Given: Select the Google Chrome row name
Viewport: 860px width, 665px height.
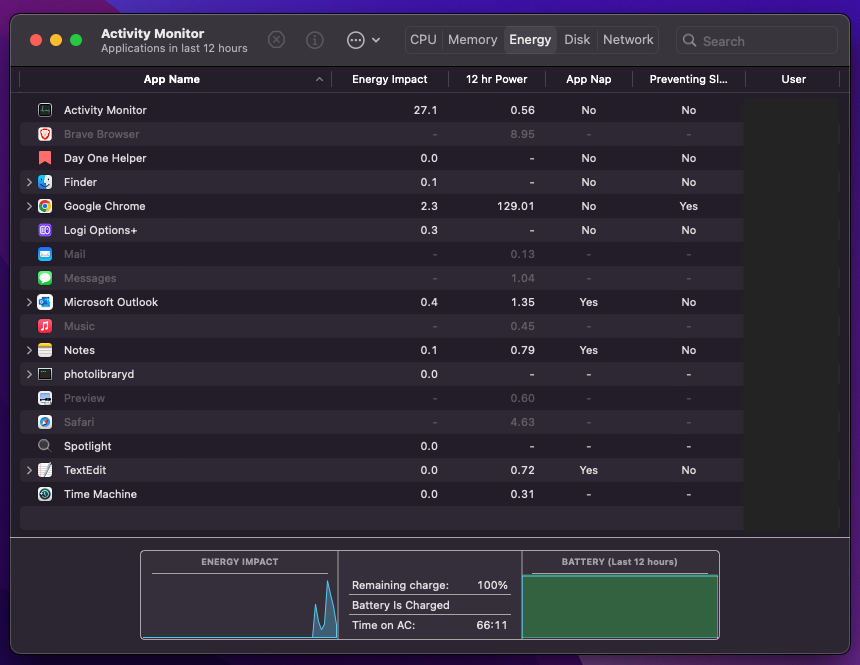Looking at the screenshot, I should (x=105, y=206).
